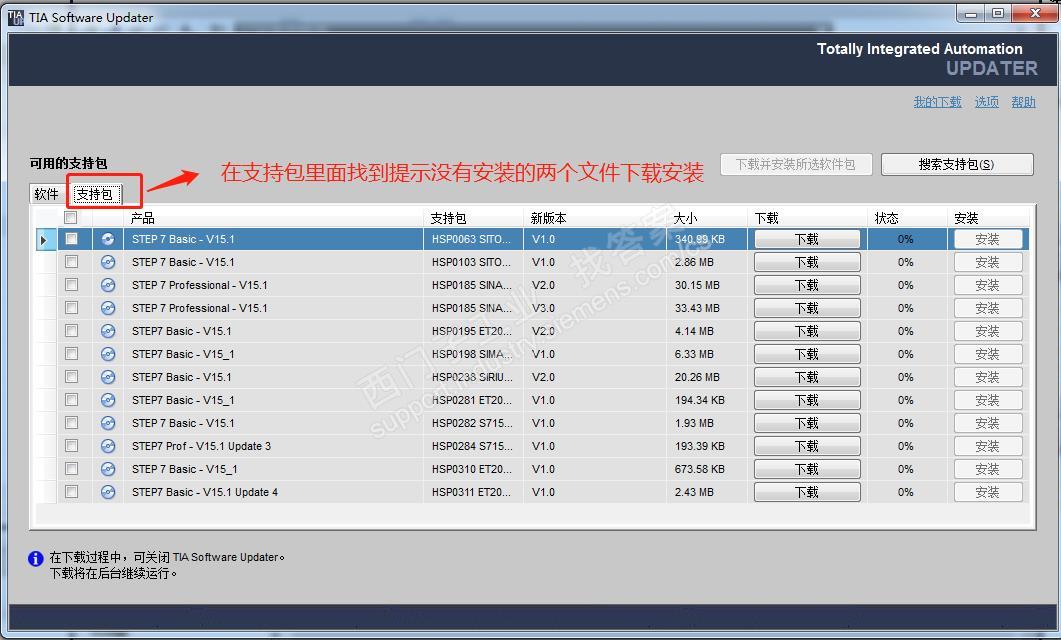Click the 下载 button for HSP0281

[807, 400]
